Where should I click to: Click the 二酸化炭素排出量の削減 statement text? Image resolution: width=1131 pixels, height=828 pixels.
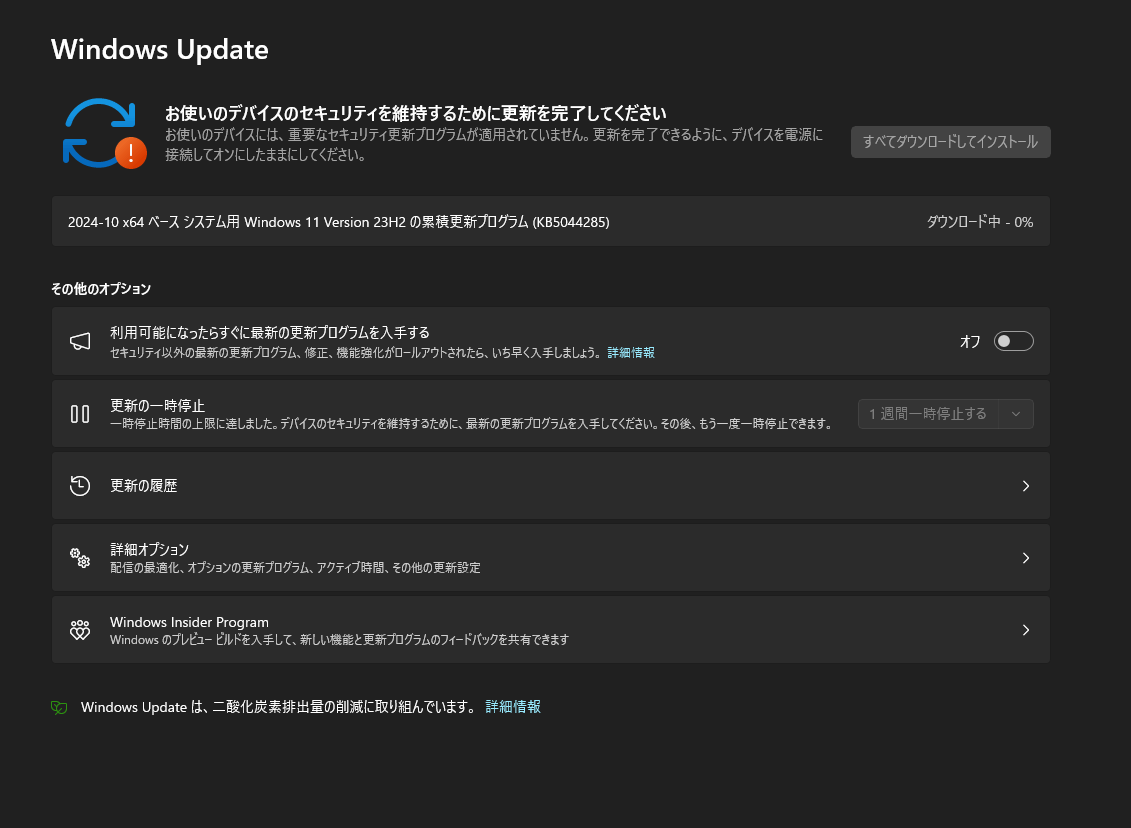coord(278,707)
